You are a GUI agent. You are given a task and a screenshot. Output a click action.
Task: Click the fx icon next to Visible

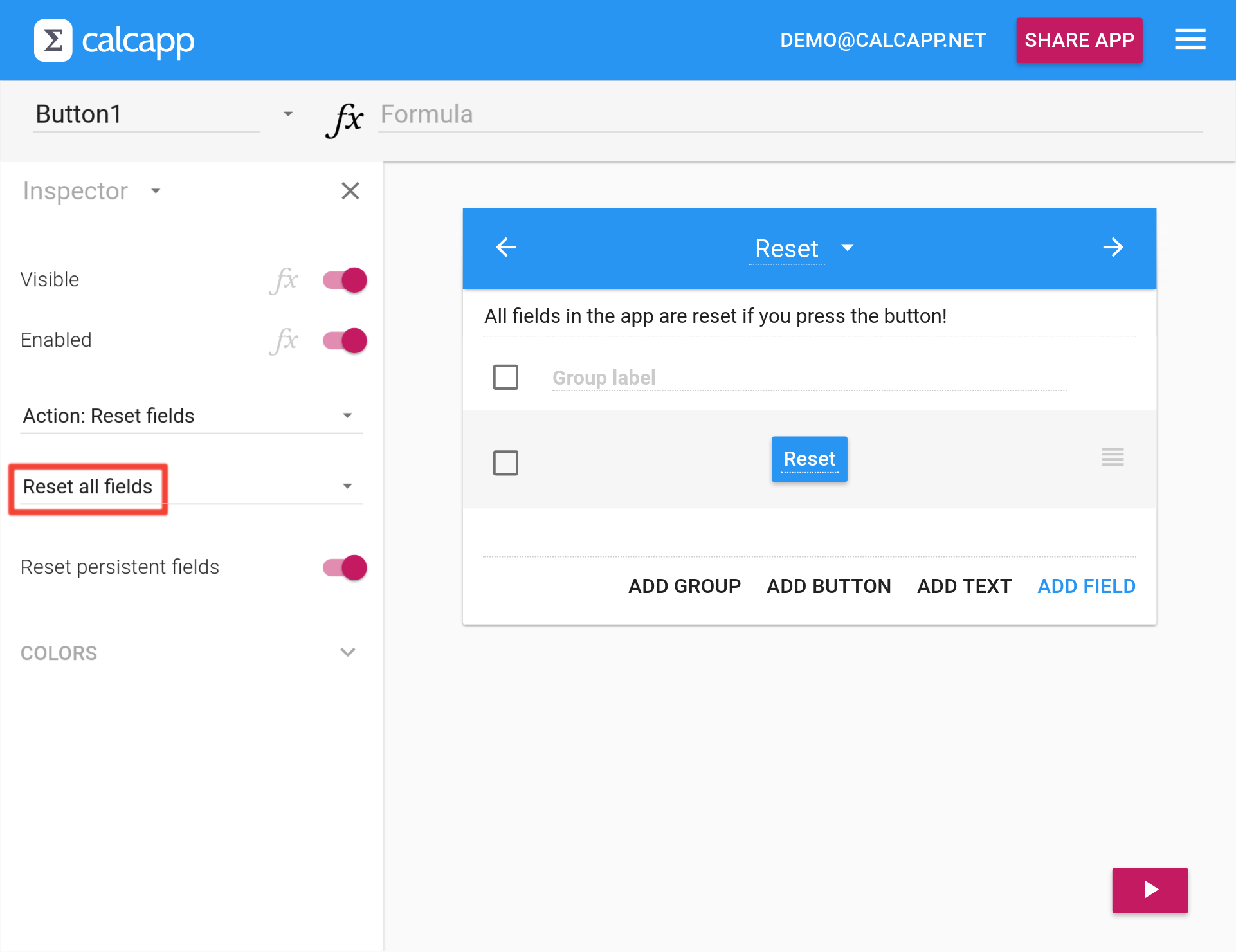coord(284,280)
